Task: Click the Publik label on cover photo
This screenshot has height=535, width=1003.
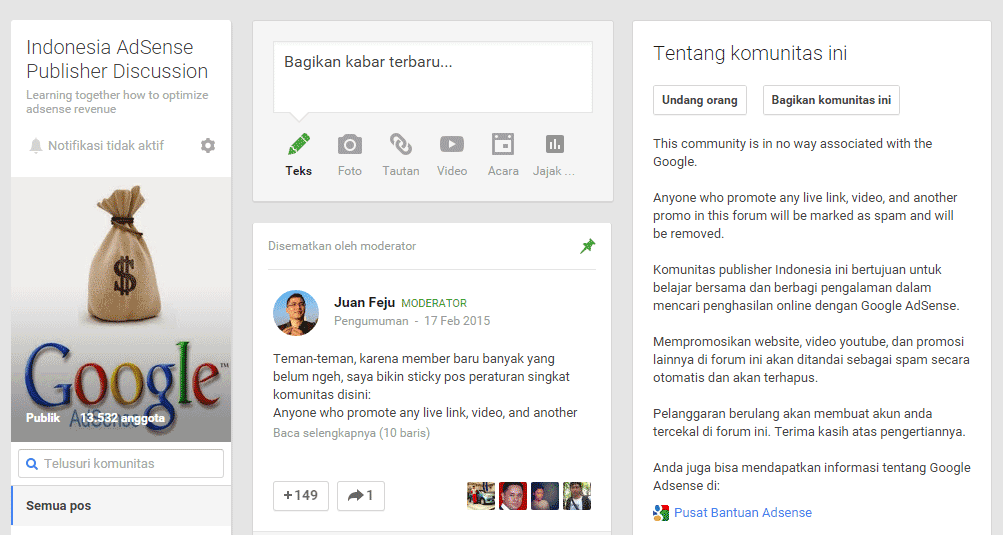Action: click(43, 418)
